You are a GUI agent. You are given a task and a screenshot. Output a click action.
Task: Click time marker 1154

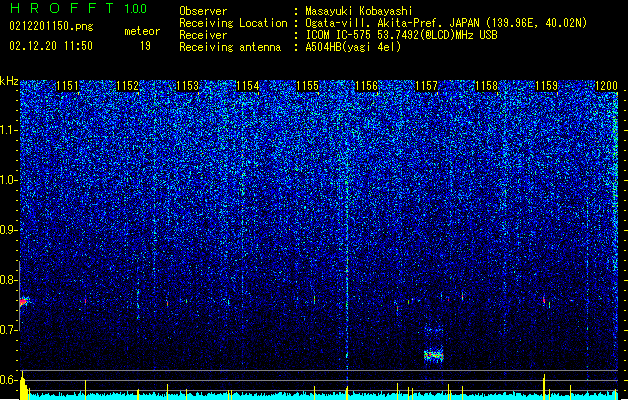(248, 86)
